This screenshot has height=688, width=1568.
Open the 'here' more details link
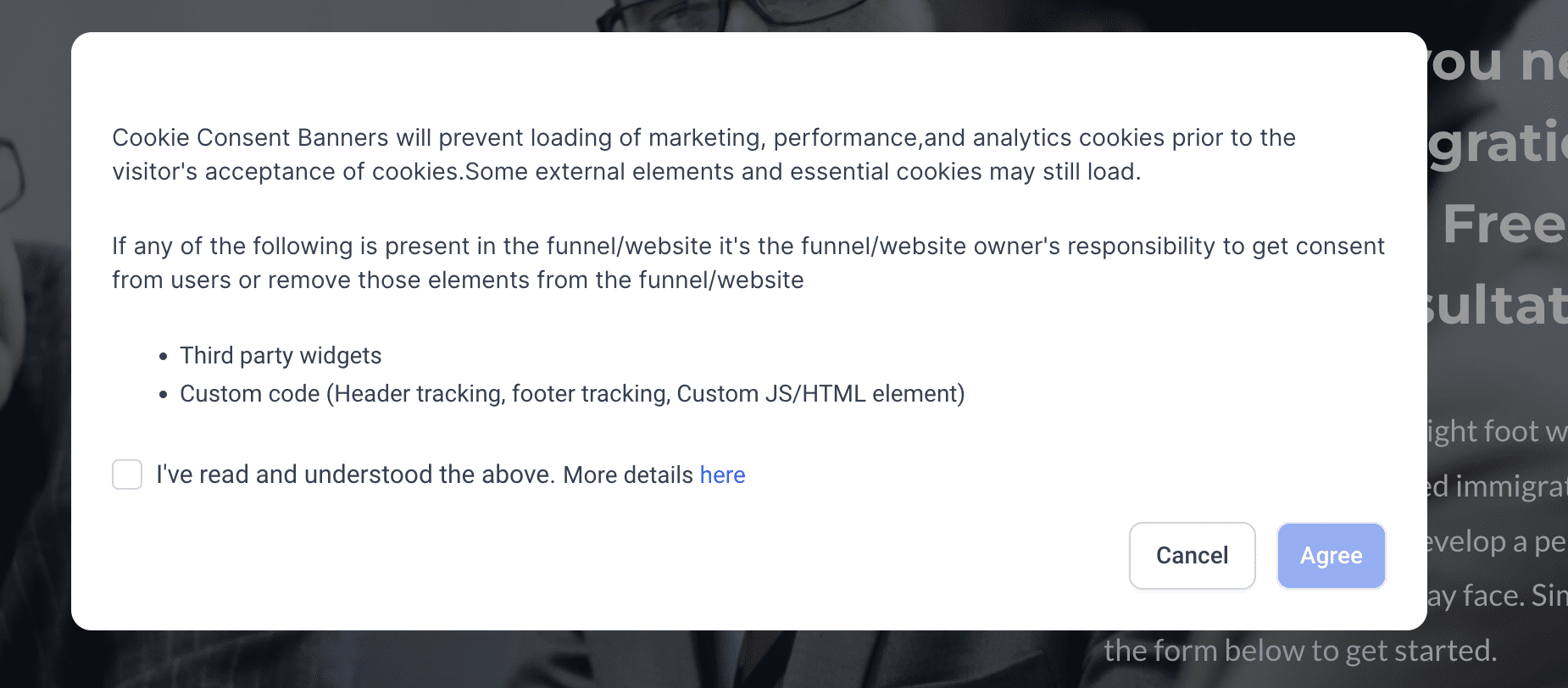(722, 474)
